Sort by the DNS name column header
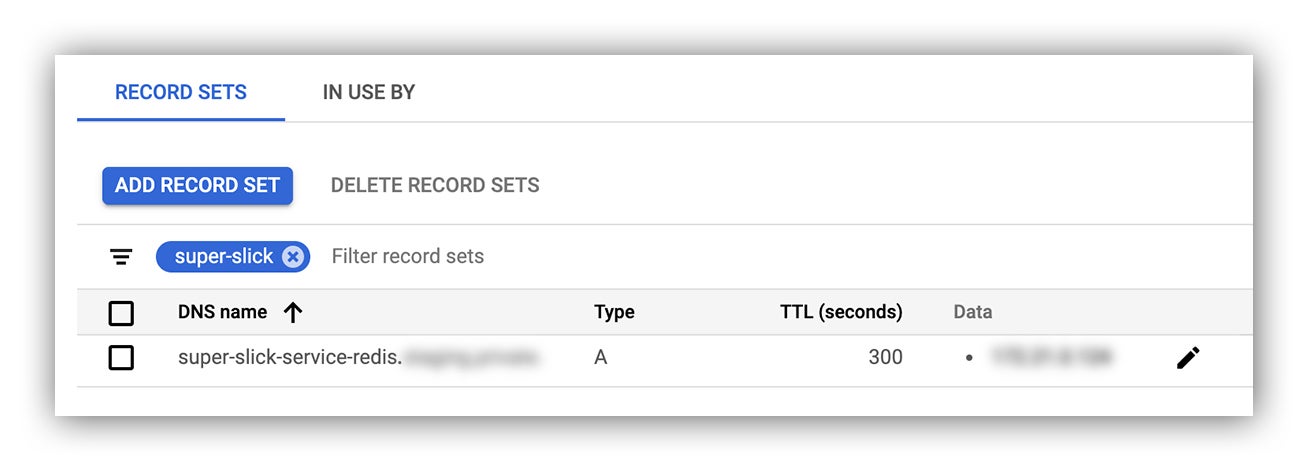The image size is (1308, 471). coord(223,312)
